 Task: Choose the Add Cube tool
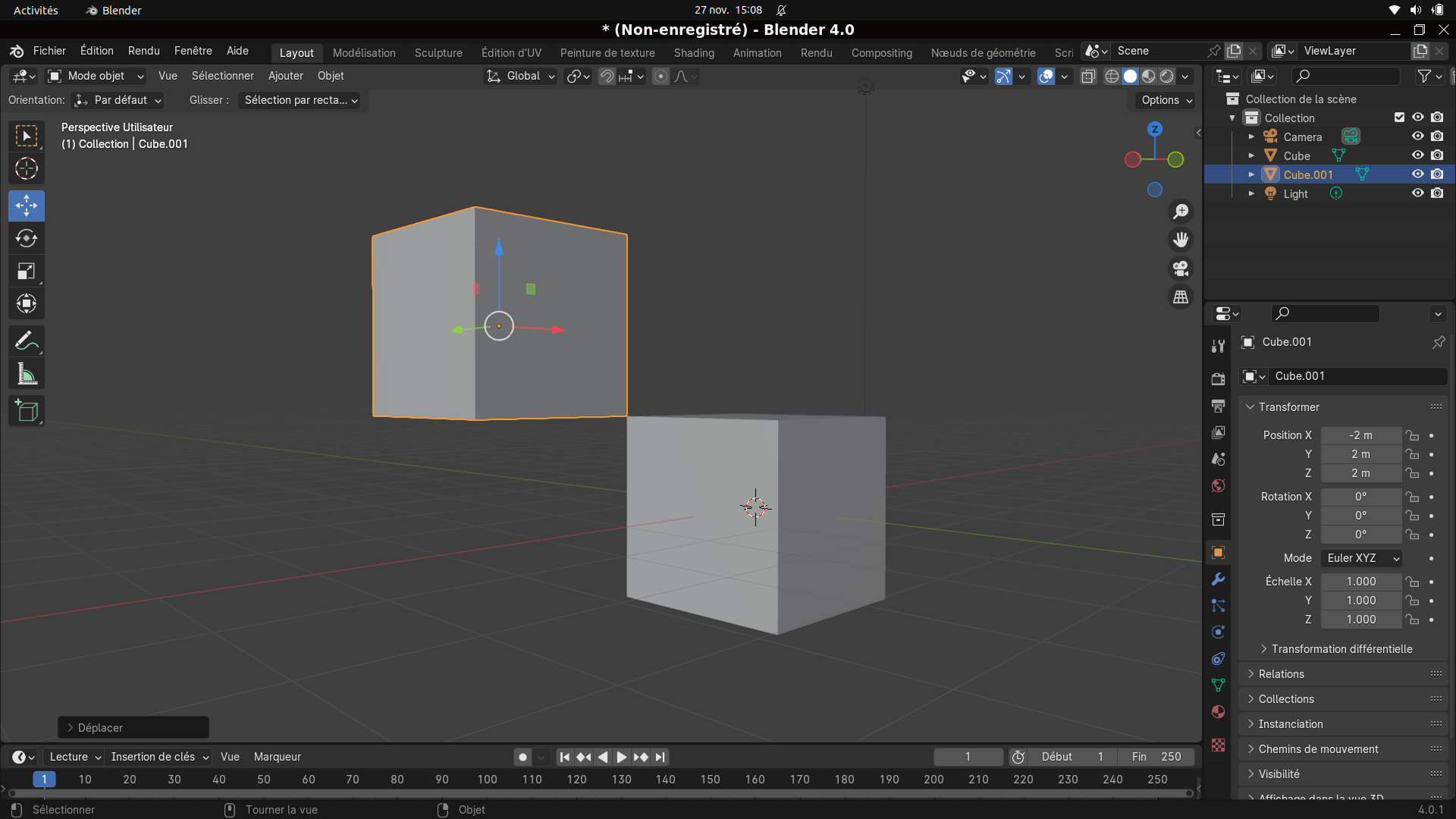click(27, 411)
